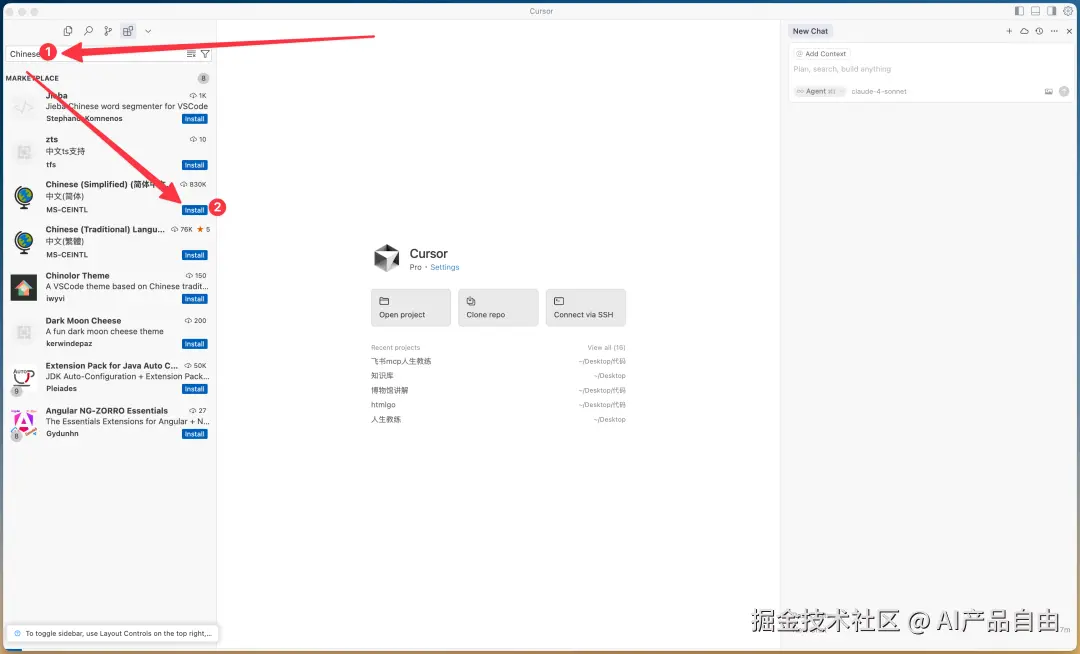Click the send message arrow button
Viewport: 1080px width, 654px height.
1064,92
